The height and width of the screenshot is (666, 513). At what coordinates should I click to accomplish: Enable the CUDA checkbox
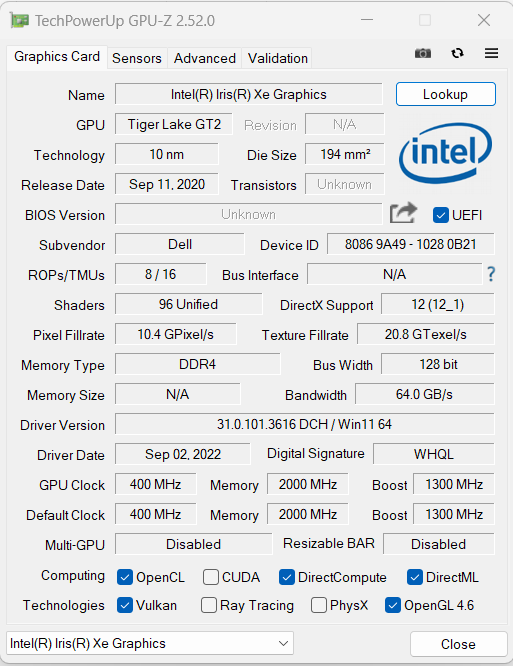coord(211,577)
